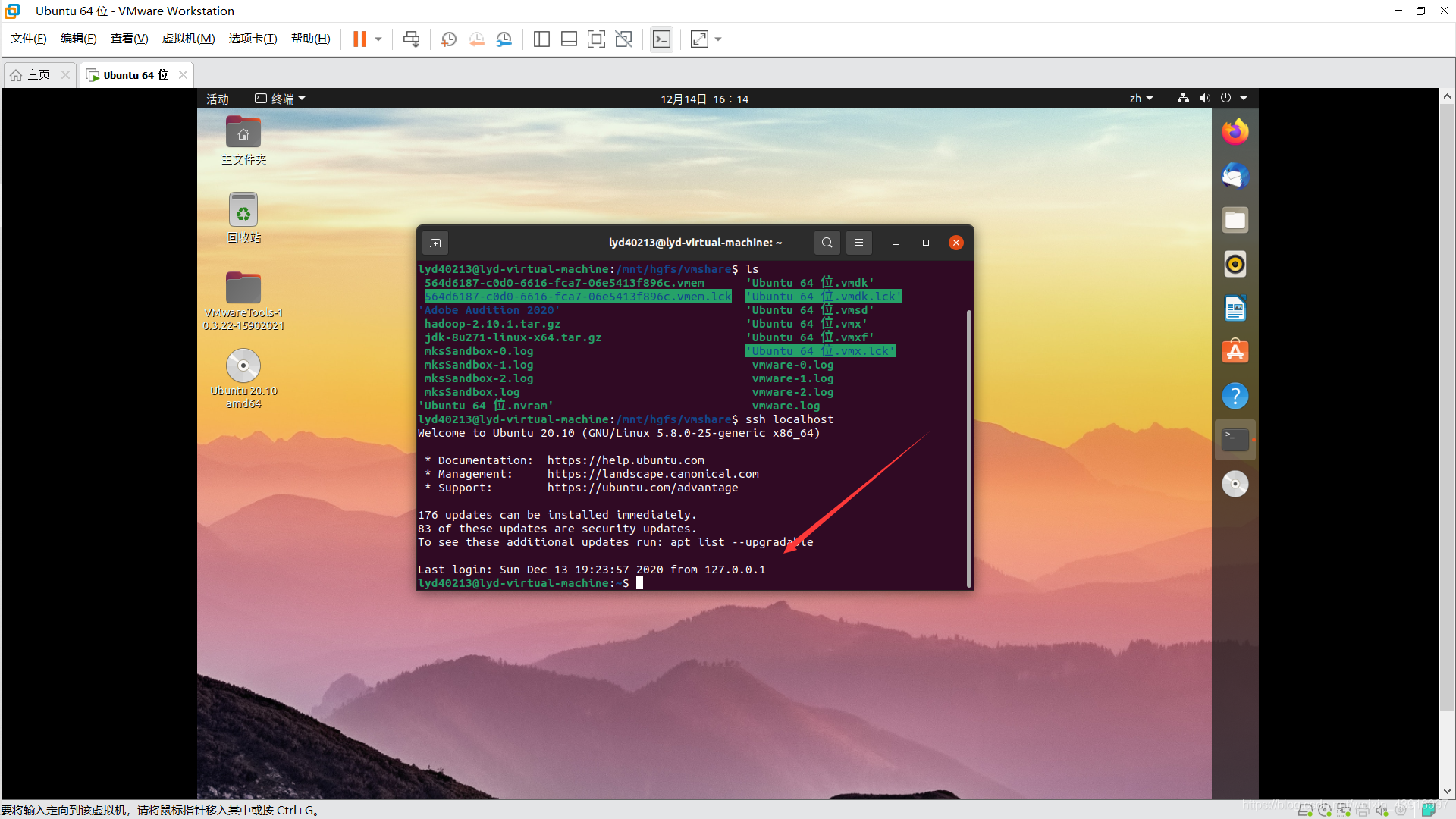Open the power options dropdown arrow beside pause

tap(378, 39)
